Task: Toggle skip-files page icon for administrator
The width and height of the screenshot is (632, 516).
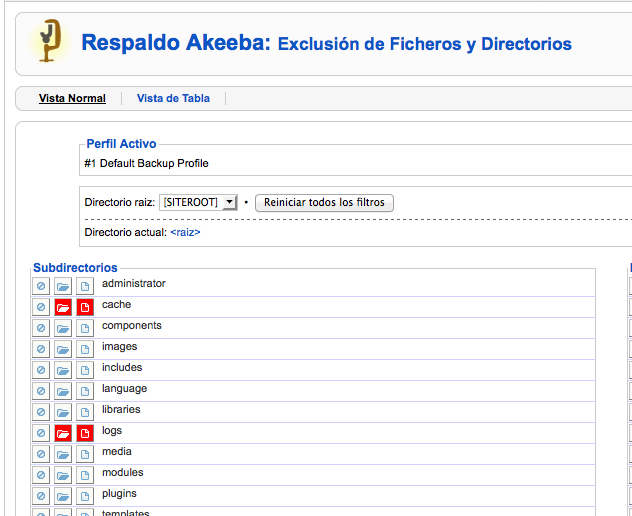Action: click(x=85, y=286)
